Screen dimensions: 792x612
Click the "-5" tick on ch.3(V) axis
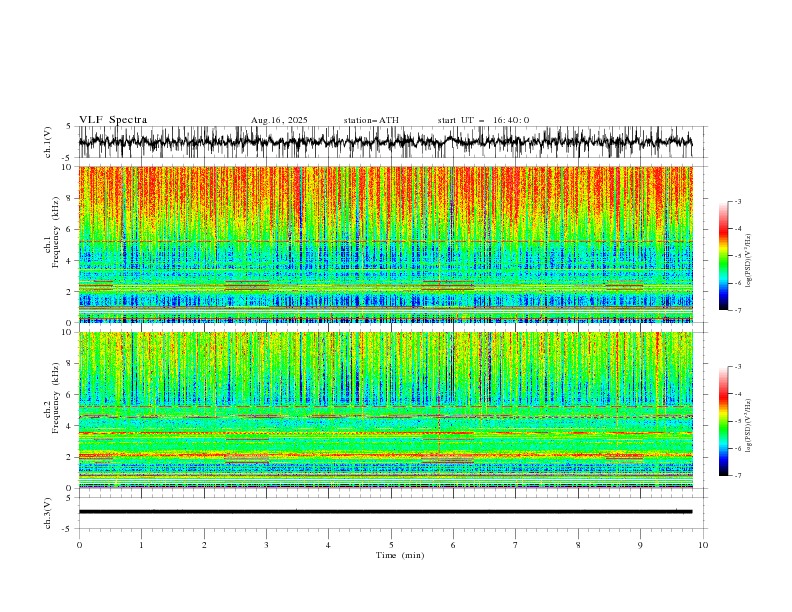tap(67, 529)
